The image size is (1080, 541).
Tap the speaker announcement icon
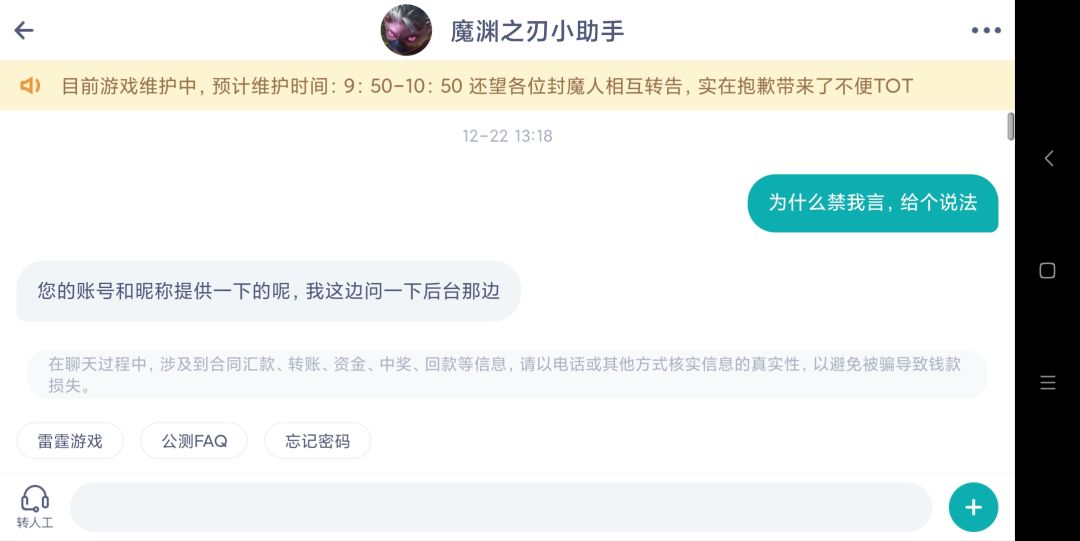(x=30, y=86)
